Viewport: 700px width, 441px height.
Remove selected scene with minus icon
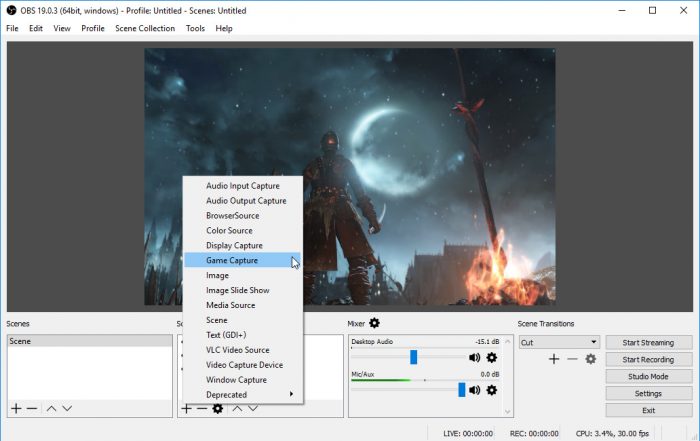(32, 408)
